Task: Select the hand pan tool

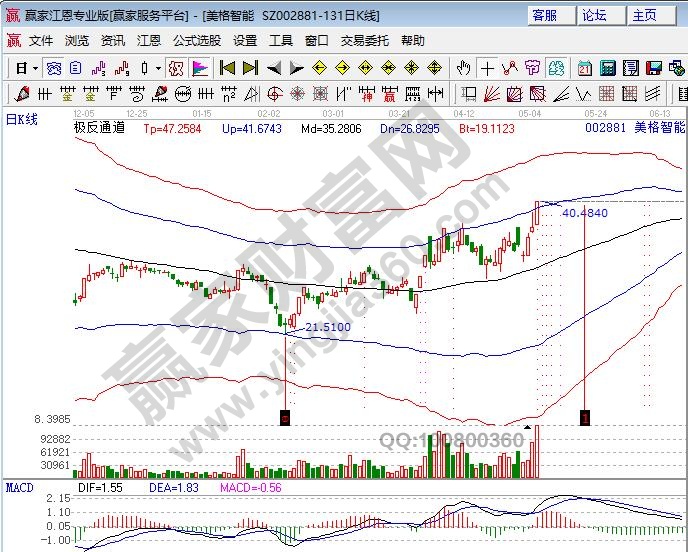Action: pyautogui.click(x=463, y=68)
